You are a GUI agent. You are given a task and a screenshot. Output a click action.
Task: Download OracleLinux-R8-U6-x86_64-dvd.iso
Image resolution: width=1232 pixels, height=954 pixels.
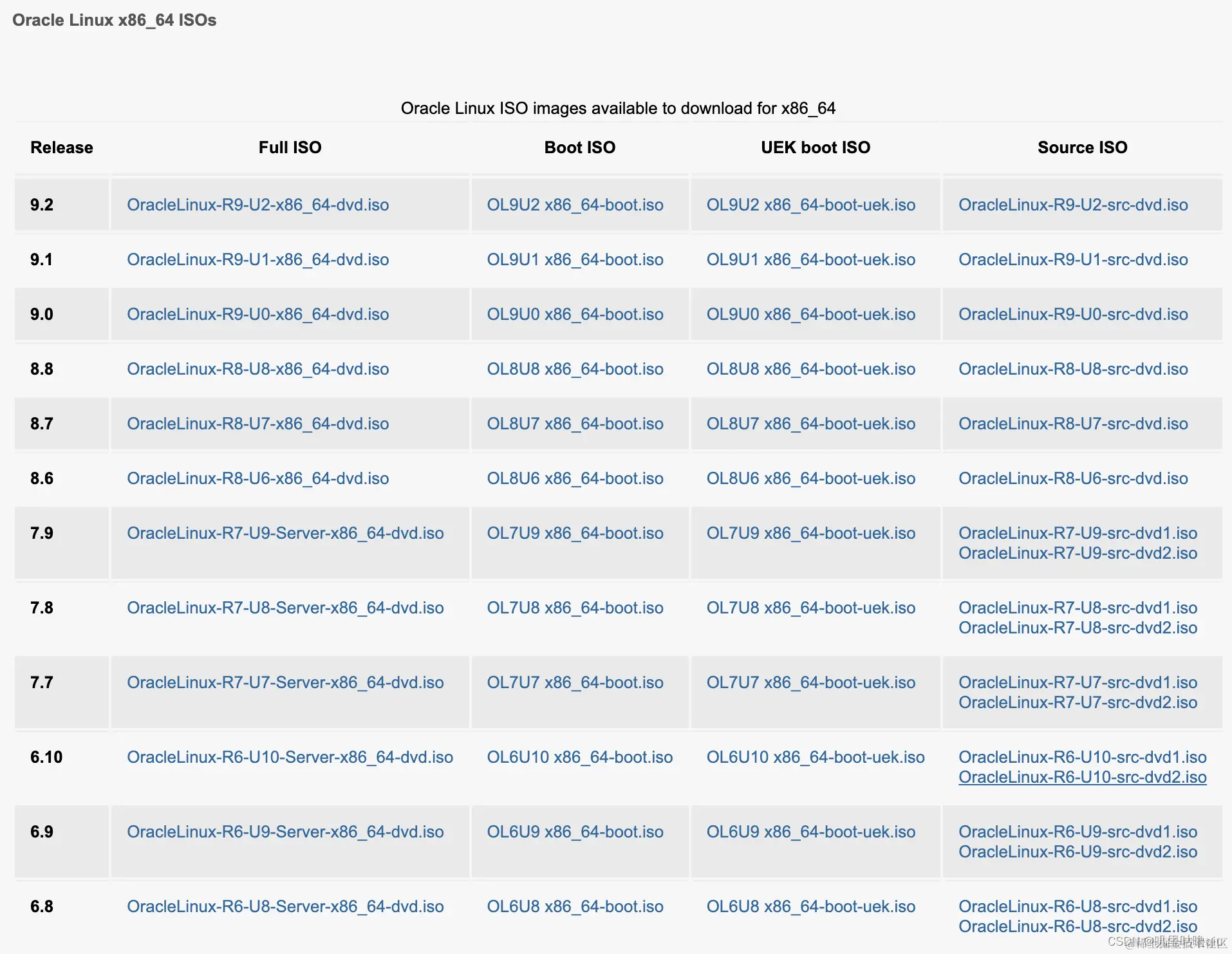pos(257,478)
